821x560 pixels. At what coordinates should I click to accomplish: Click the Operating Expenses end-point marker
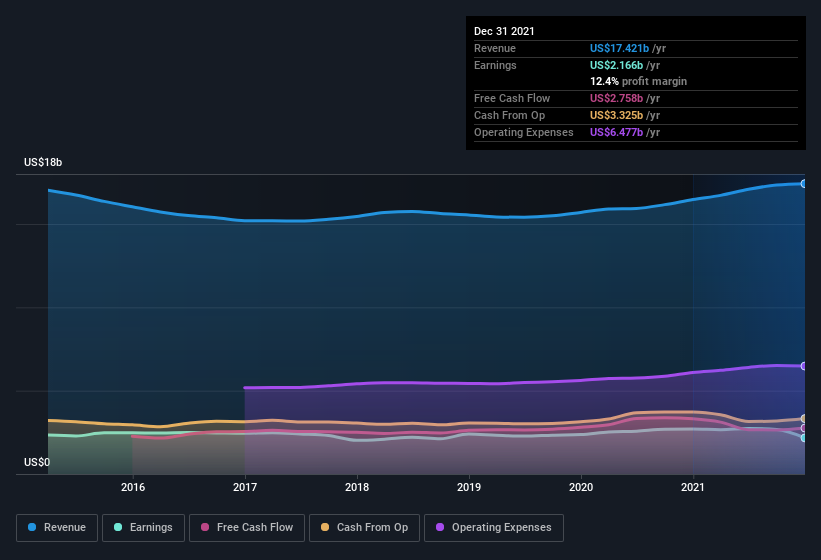[803, 366]
